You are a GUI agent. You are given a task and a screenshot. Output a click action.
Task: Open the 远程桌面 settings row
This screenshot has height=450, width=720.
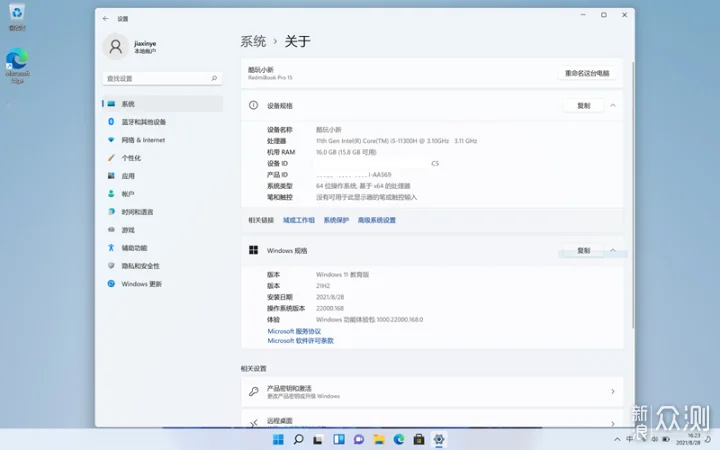(x=432, y=419)
